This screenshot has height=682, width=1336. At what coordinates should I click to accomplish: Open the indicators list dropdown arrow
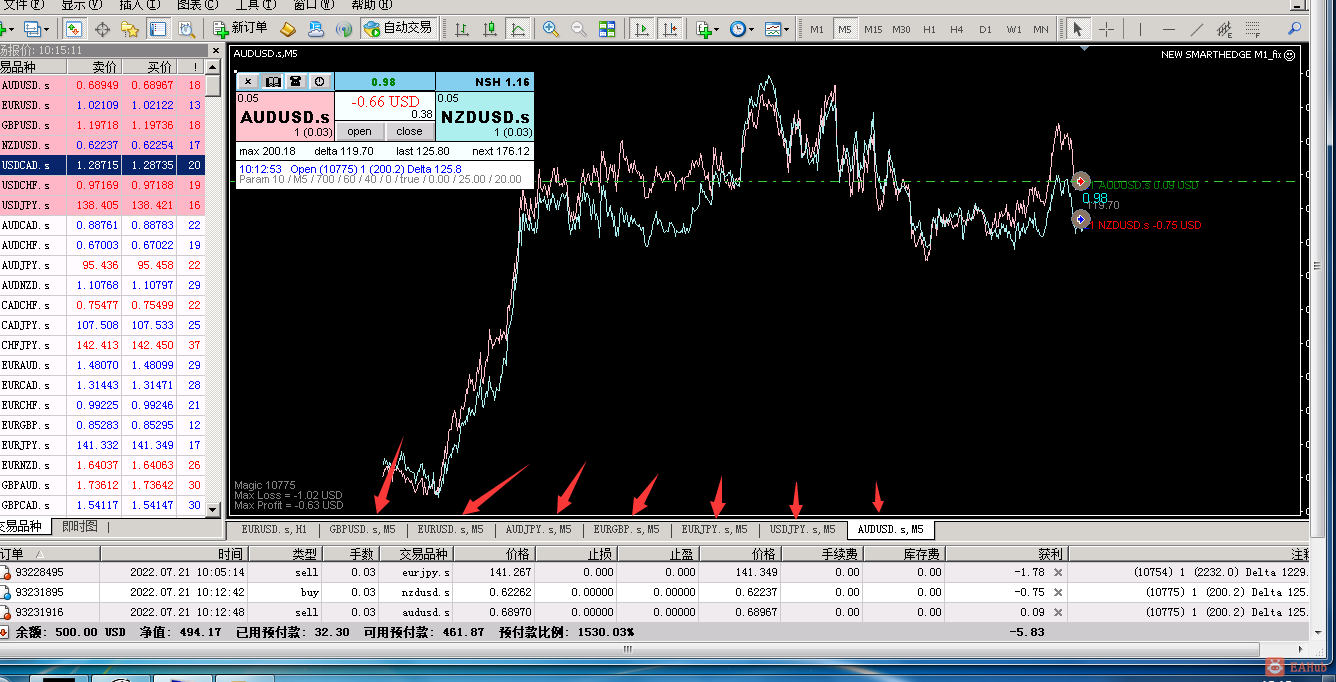click(x=716, y=29)
